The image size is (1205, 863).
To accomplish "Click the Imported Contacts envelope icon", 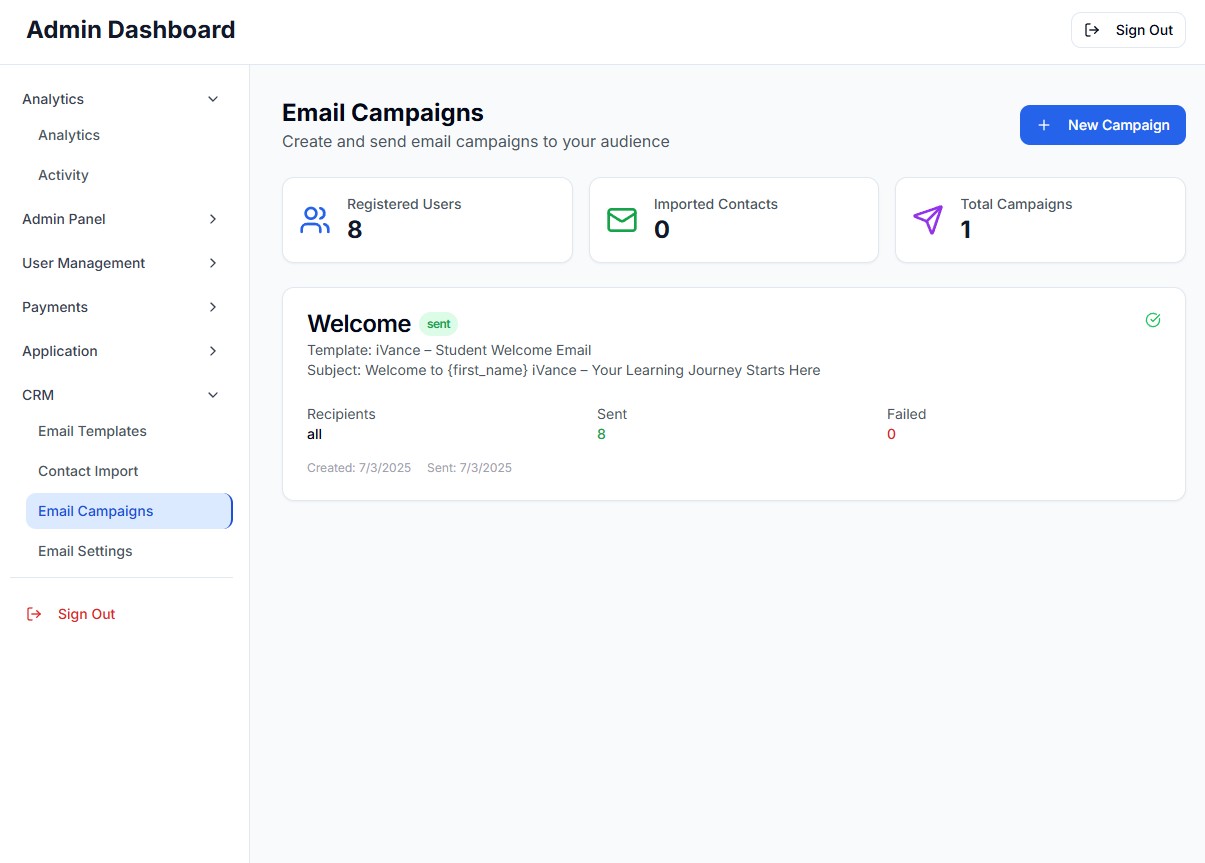I will tap(622, 220).
